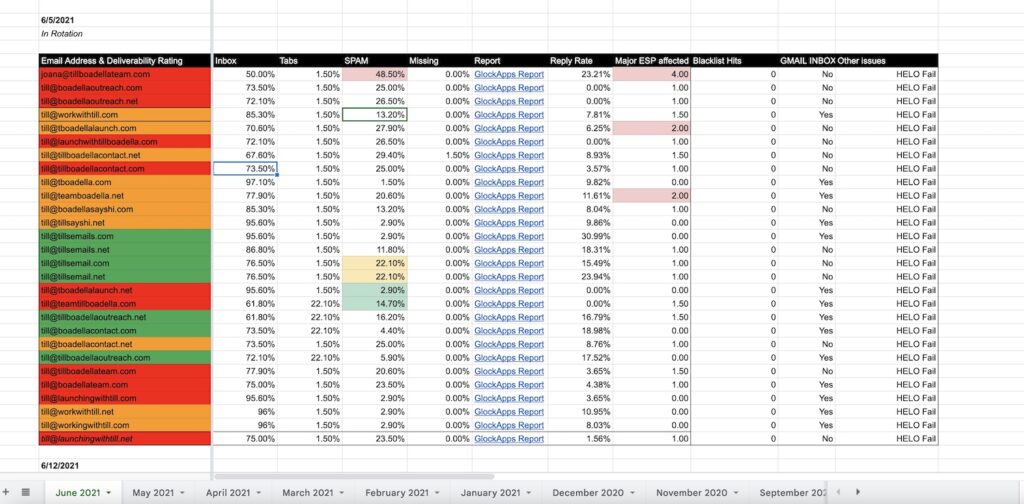
Task: Select the joana@tillboadellateam.com cell
Action: pos(125,74)
